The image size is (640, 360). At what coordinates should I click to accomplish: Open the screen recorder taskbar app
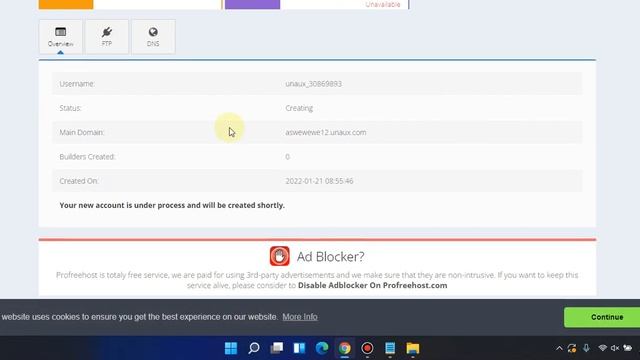click(x=367, y=348)
